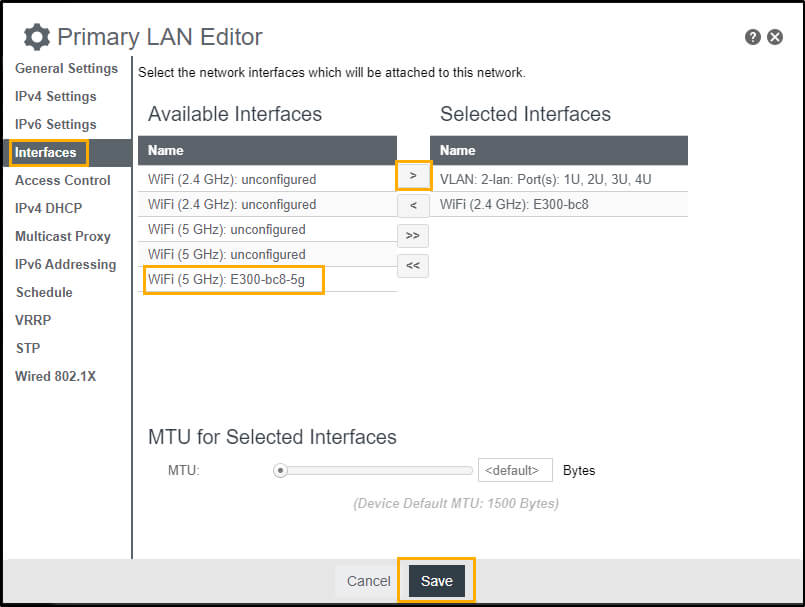Click the MTU slider handle

pyautogui.click(x=281, y=470)
